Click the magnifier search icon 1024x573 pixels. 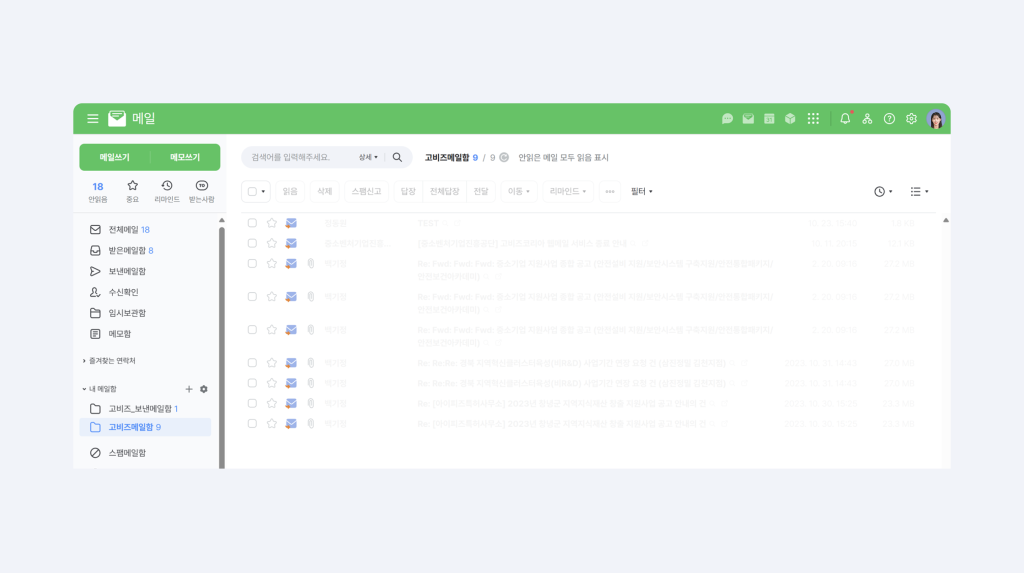point(397,158)
